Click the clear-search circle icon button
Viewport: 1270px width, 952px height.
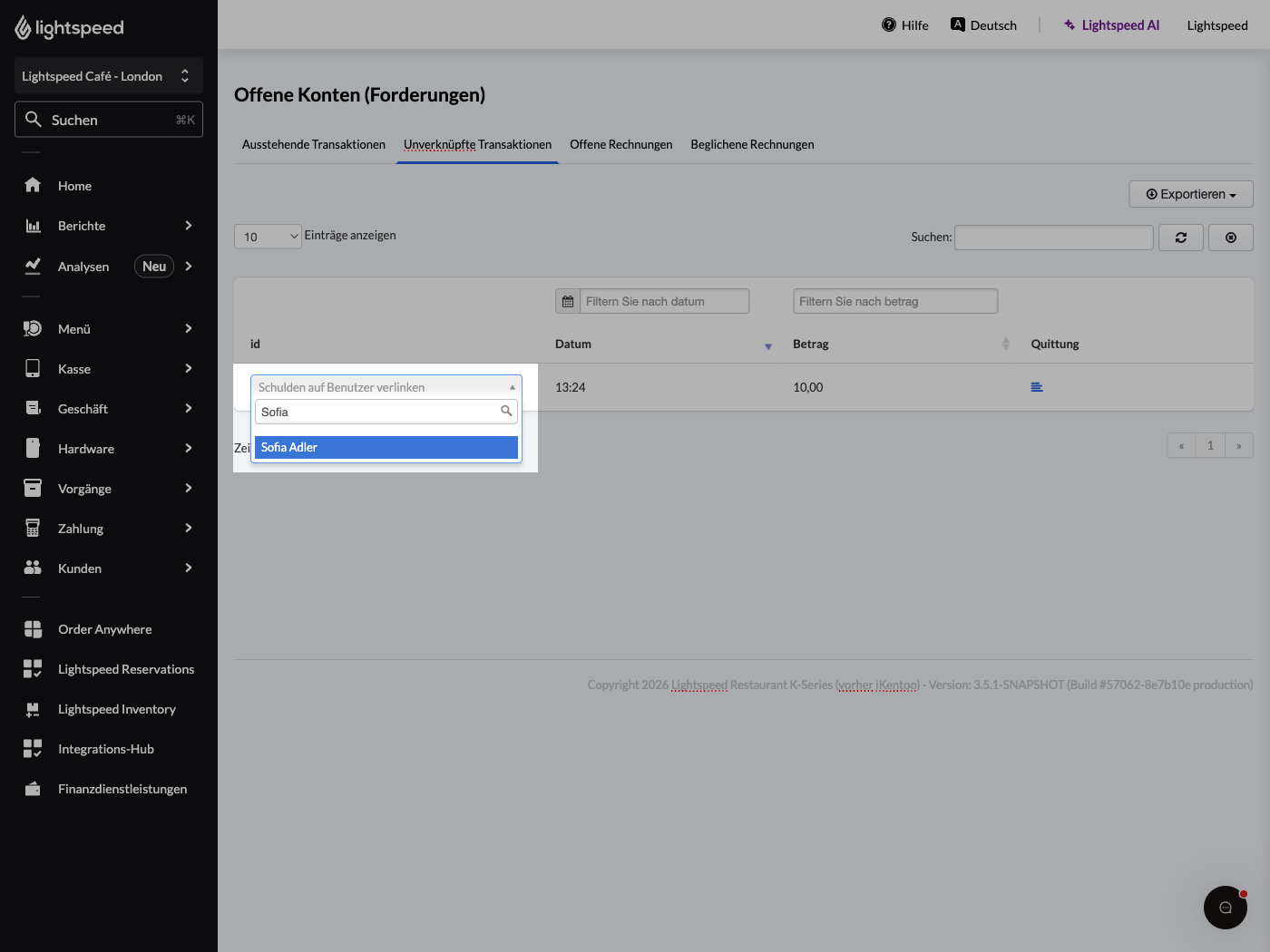(x=1231, y=238)
